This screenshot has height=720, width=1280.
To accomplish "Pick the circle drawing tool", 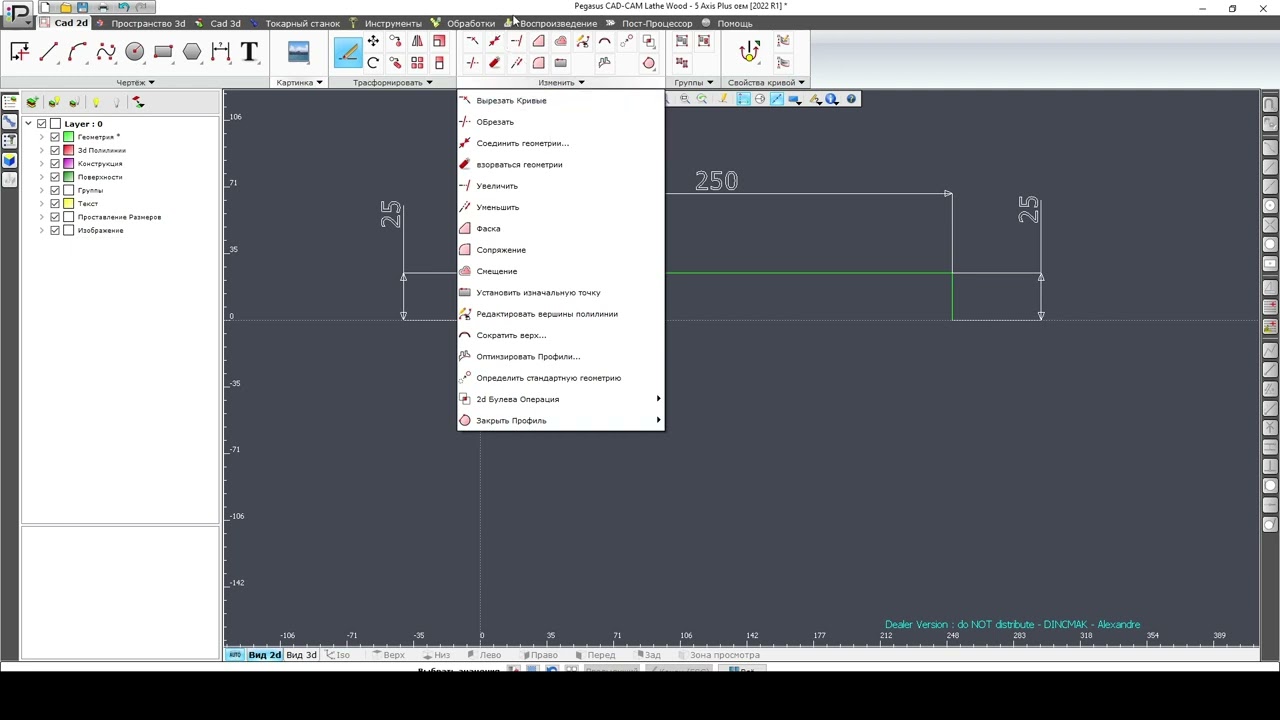I will click(134, 52).
